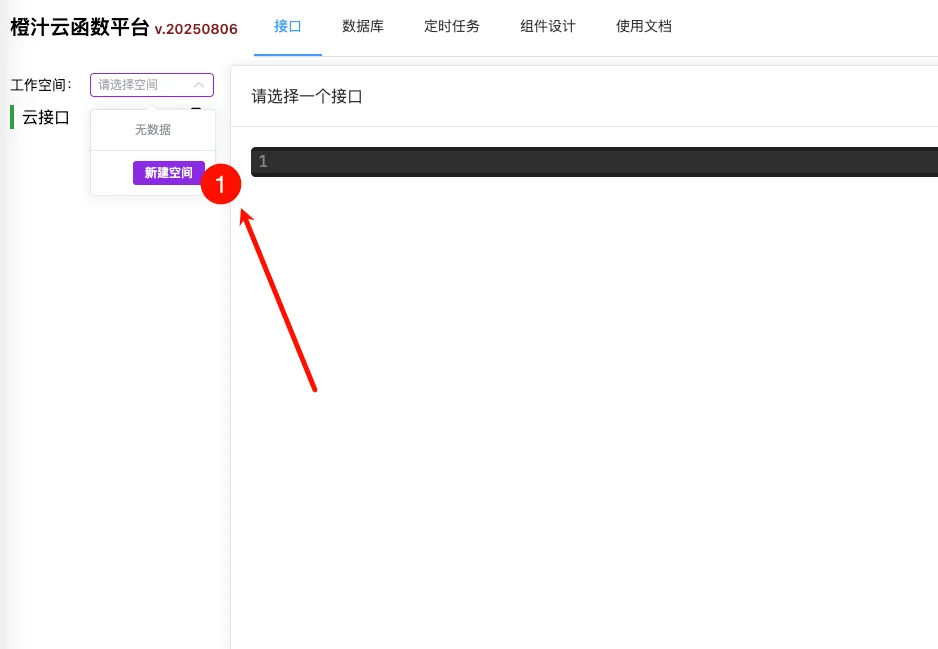The image size is (938, 649).
Task: Select the 组件设计 tab
Action: pos(547,27)
